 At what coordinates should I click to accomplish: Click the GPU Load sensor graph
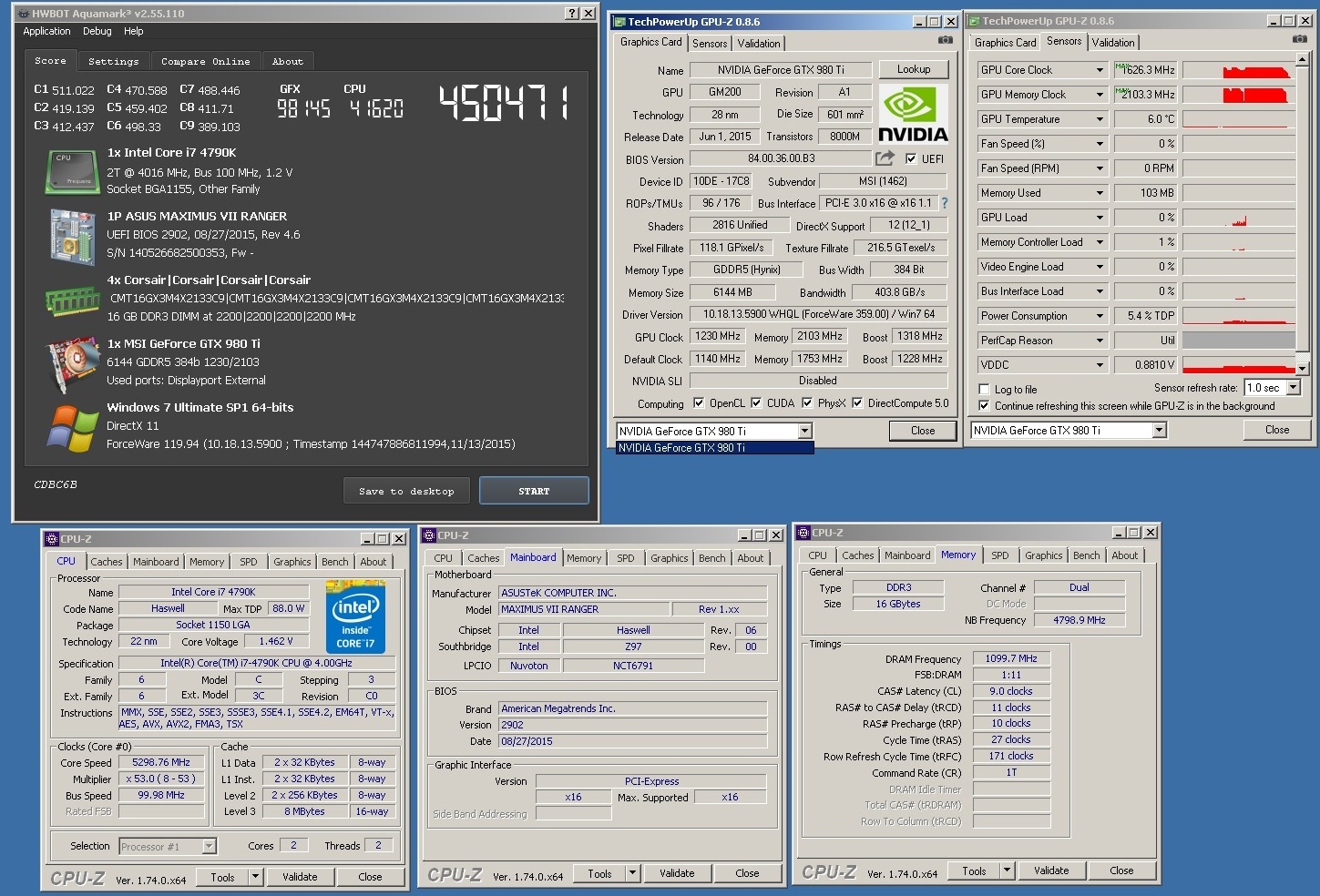tap(1238, 218)
